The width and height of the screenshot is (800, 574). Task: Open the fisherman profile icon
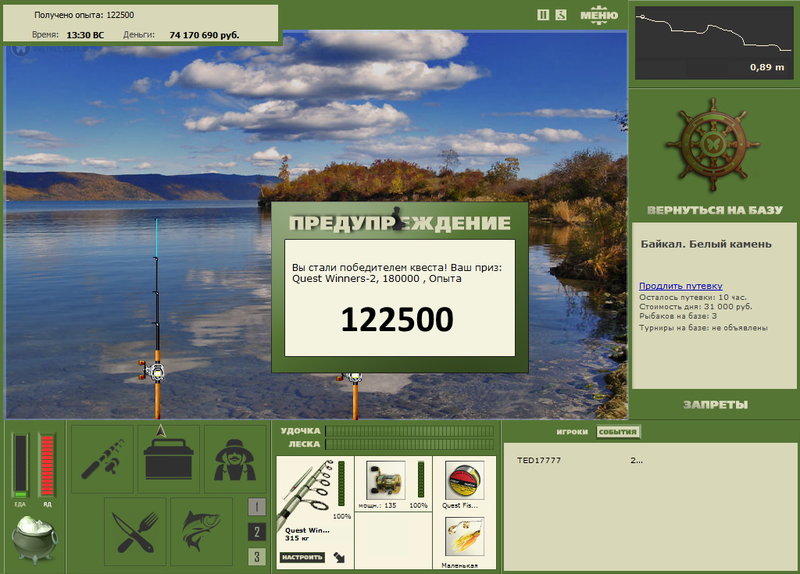point(235,459)
